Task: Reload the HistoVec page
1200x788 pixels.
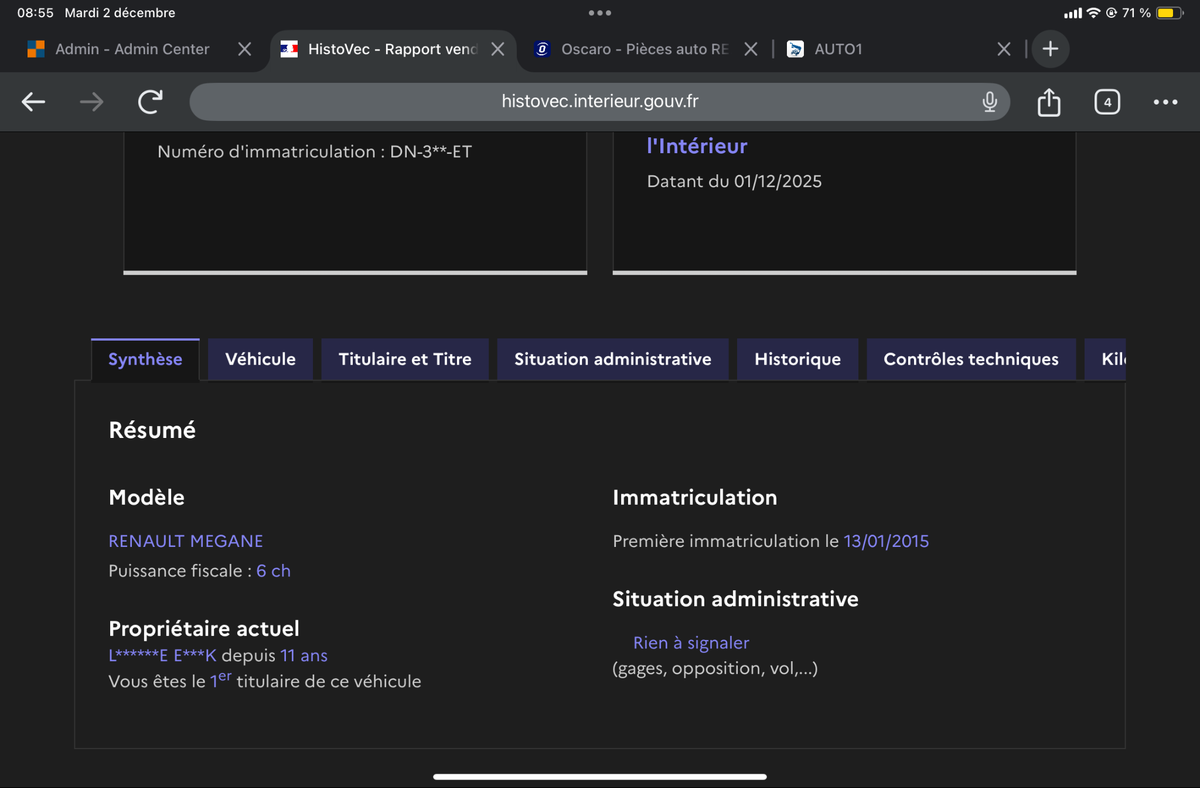Action: (x=150, y=102)
